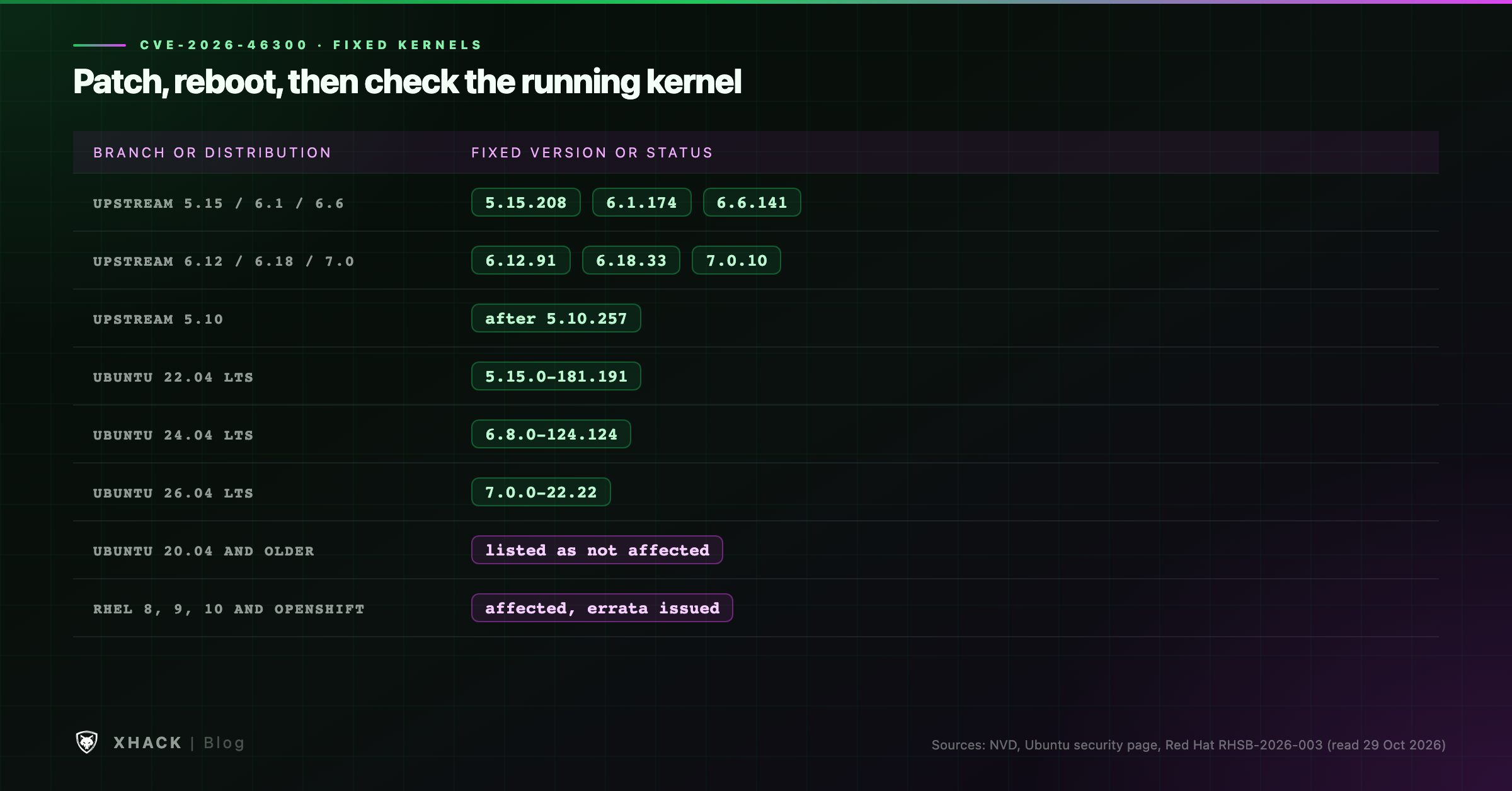This screenshot has height=791, width=1512.
Task: Click the 'Ubuntu 26.04 LTS' row label
Action: pyautogui.click(x=173, y=493)
